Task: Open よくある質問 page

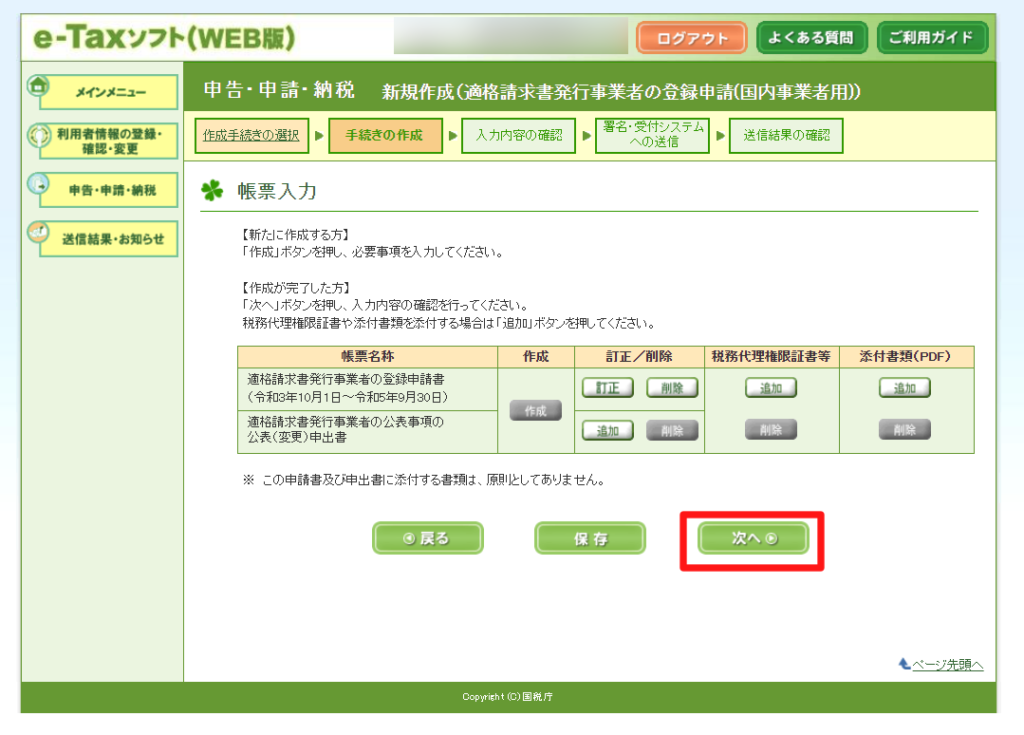Action: pyautogui.click(x=811, y=38)
